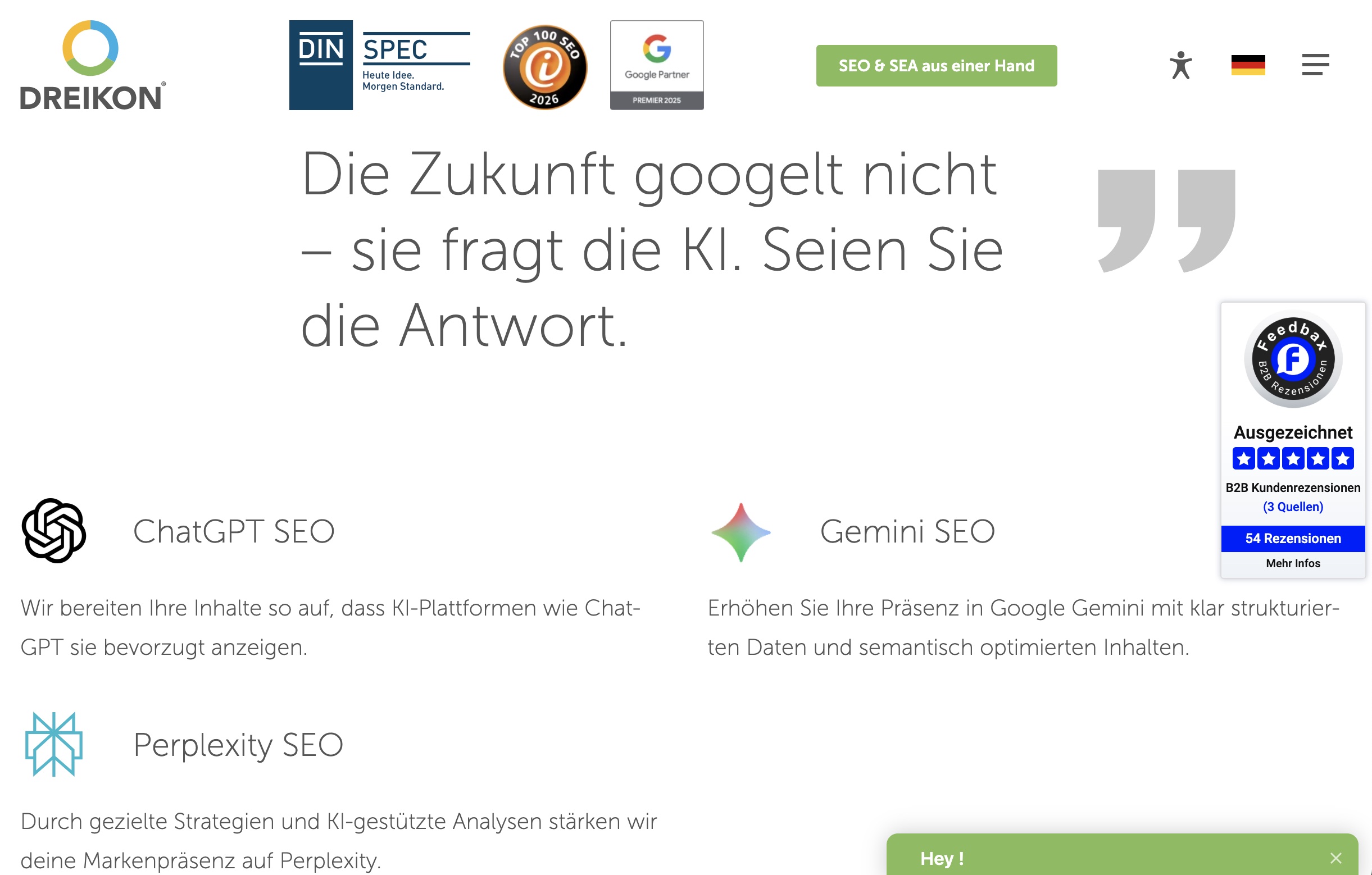Open the accessibility options icon
Image resolution: width=1372 pixels, height=875 pixels.
click(x=1180, y=65)
